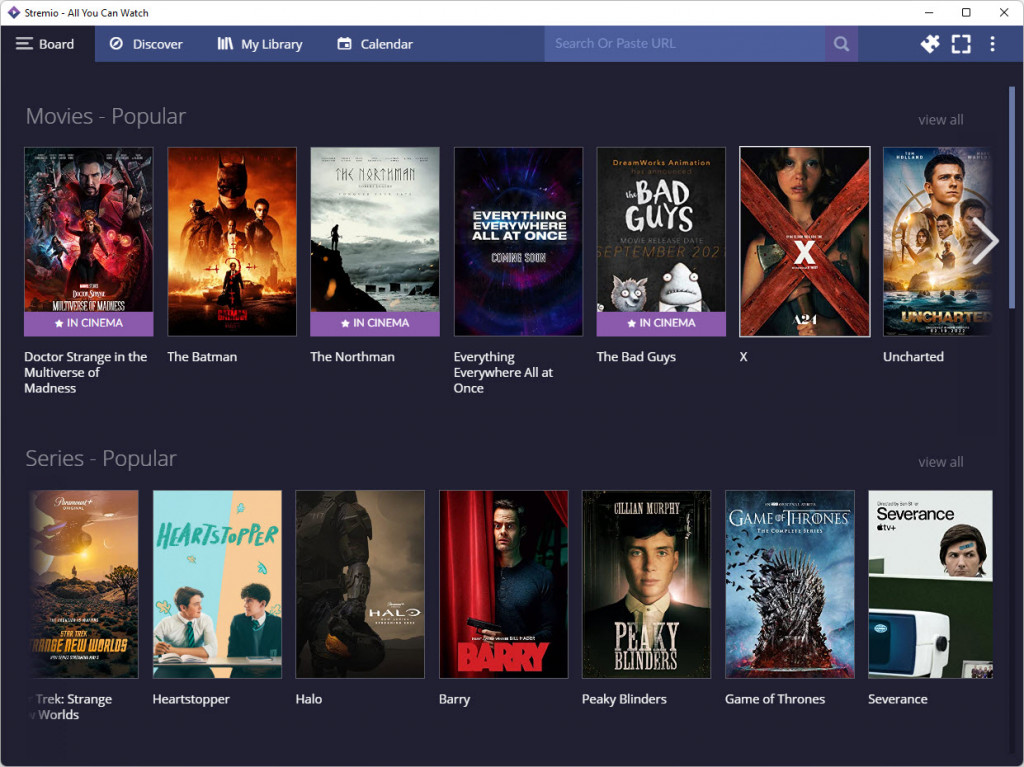Open Doctor Strange Multiverse of Madness poster

click(x=89, y=242)
